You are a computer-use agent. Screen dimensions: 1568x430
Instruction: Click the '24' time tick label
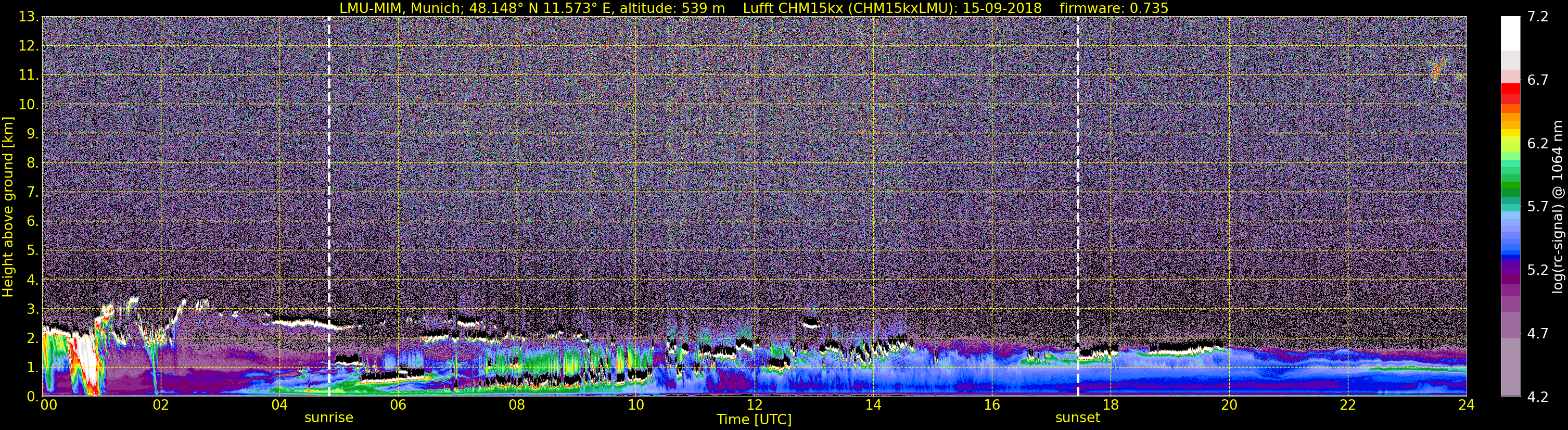(1467, 405)
